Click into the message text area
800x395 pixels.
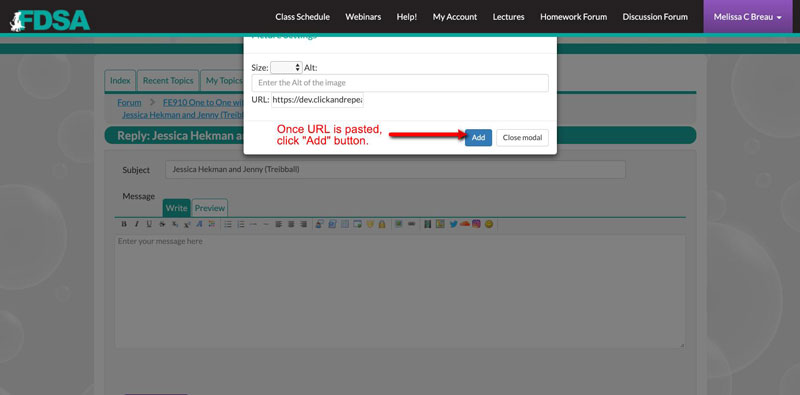[x=399, y=291]
